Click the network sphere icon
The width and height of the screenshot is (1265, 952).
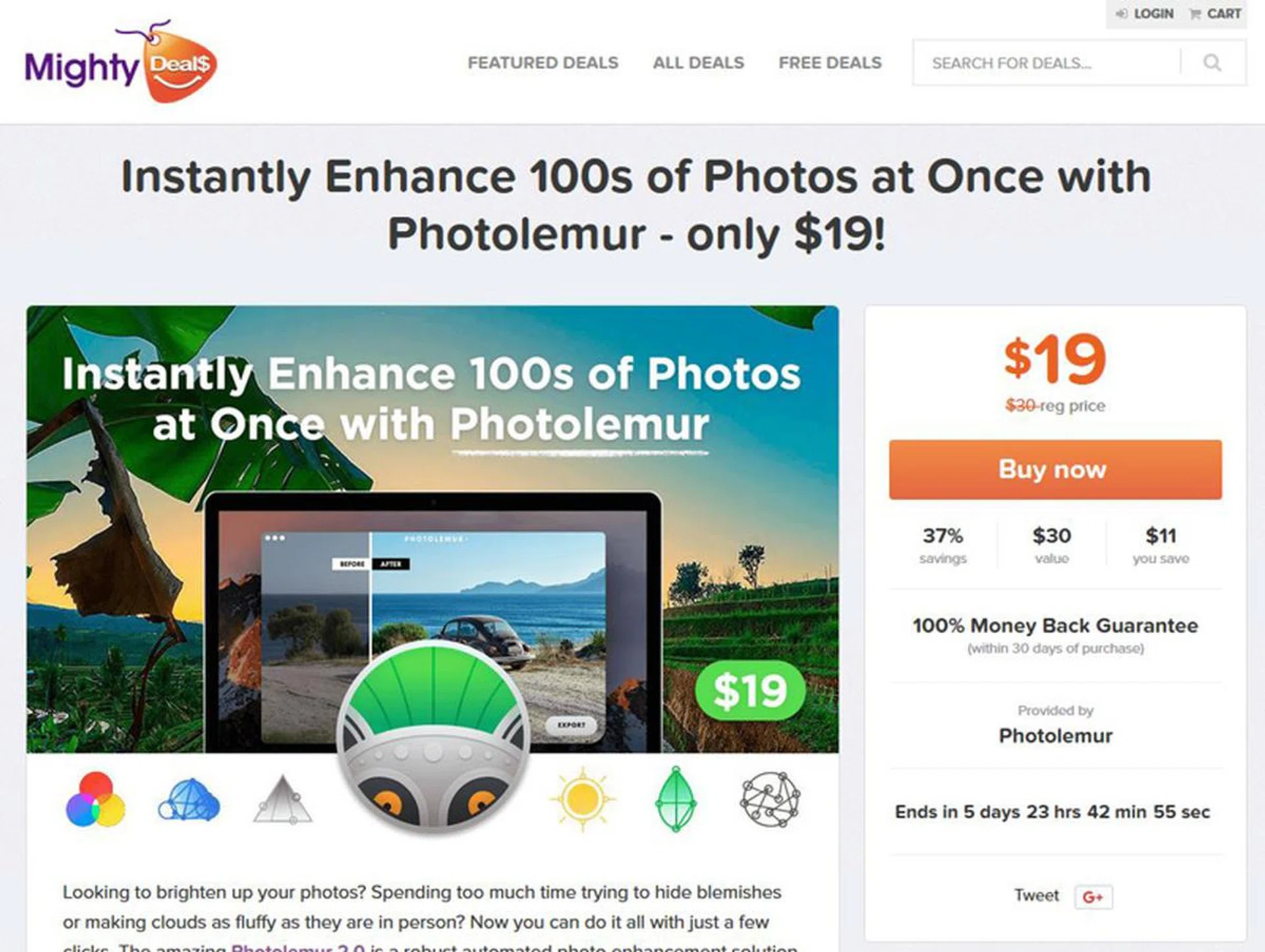[770, 799]
